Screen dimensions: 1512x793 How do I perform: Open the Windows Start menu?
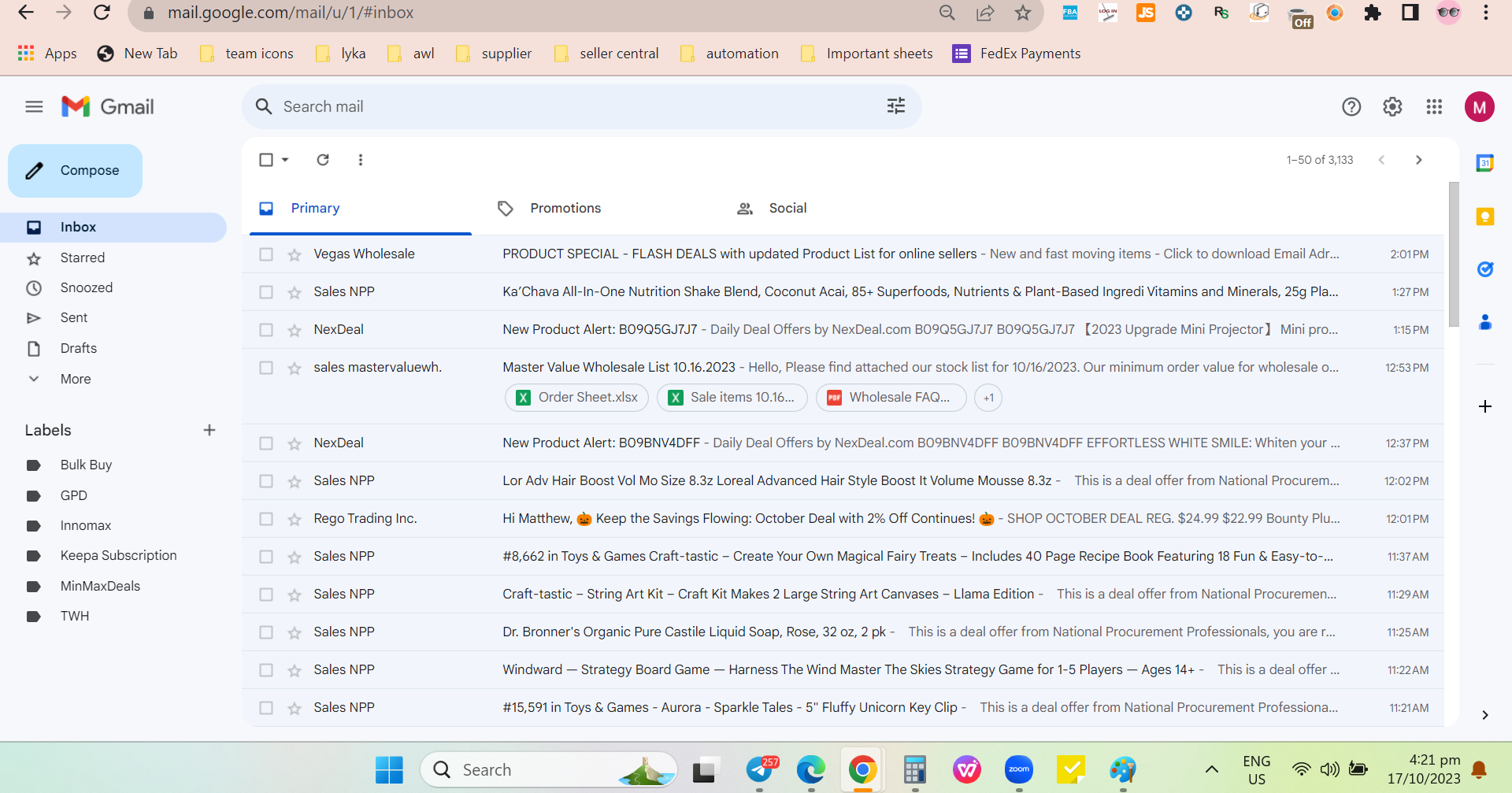(x=389, y=769)
